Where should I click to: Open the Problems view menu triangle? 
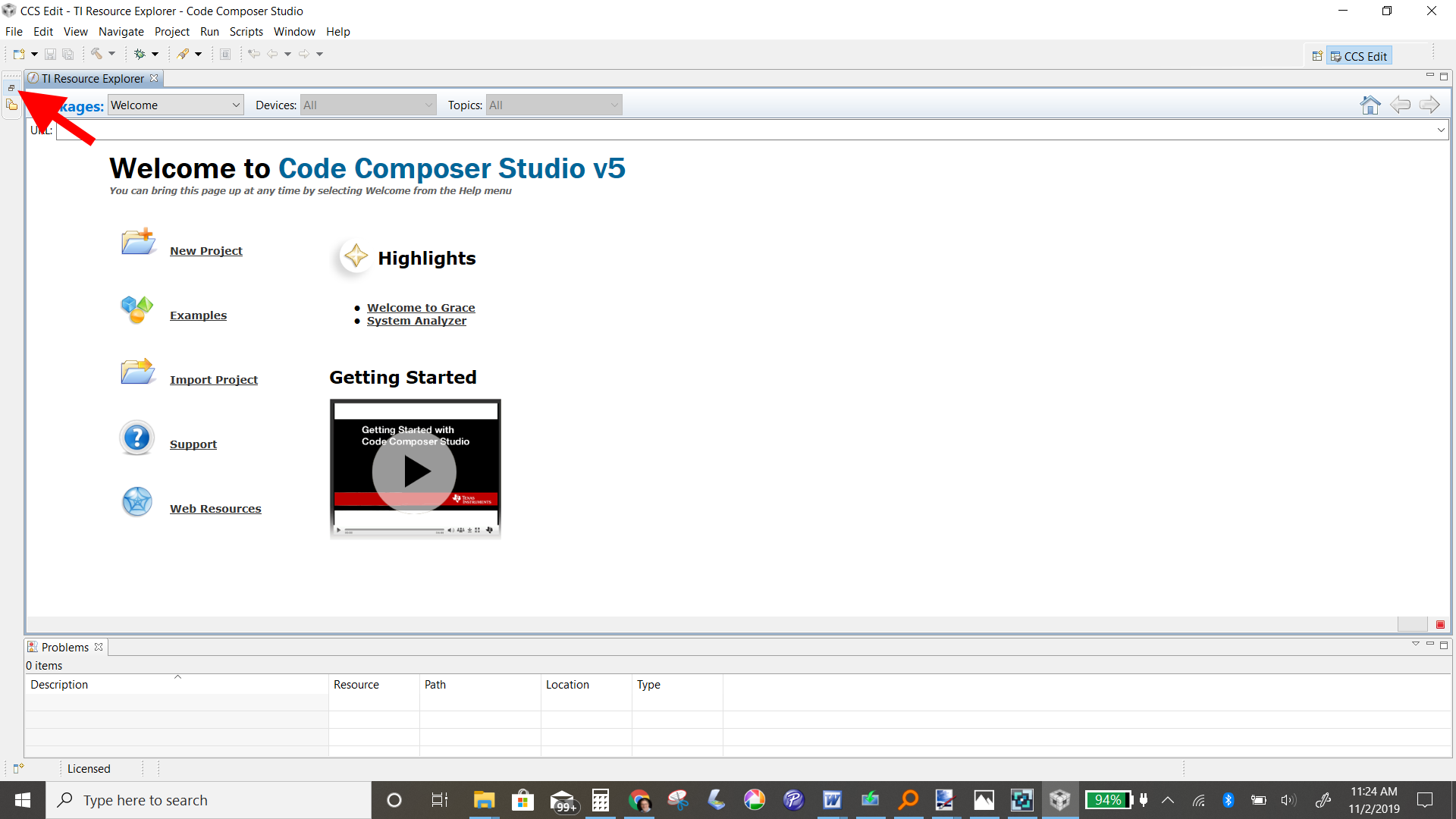tap(1415, 645)
